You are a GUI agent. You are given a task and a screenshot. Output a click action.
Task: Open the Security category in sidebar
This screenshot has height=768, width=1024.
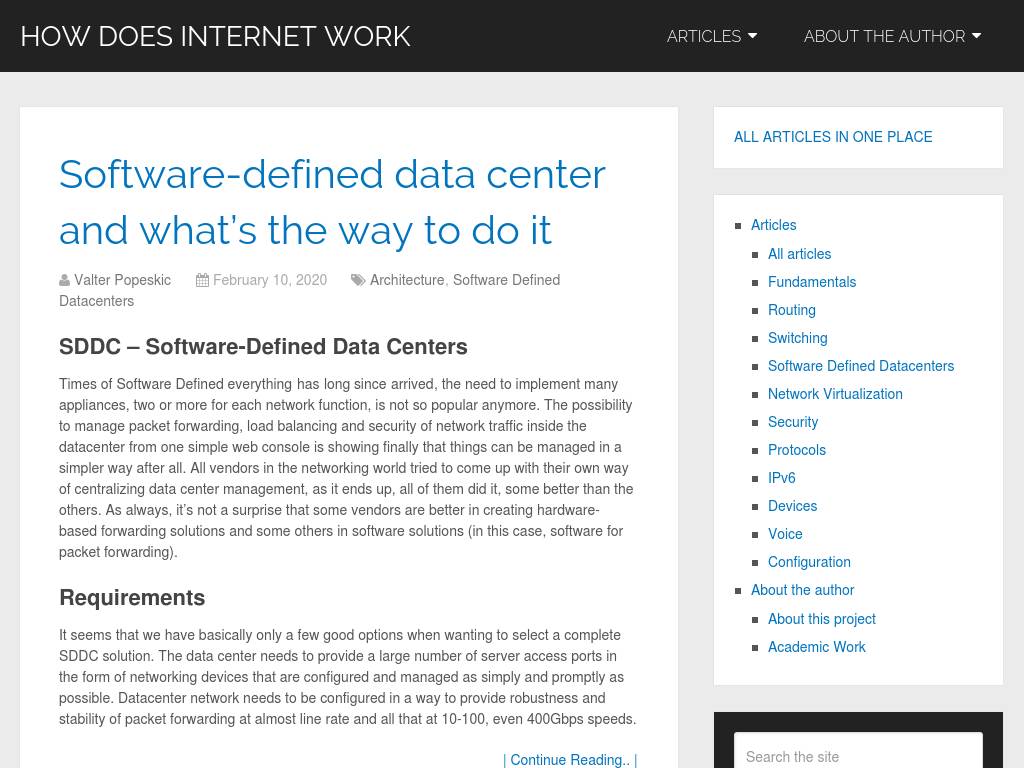coord(793,423)
